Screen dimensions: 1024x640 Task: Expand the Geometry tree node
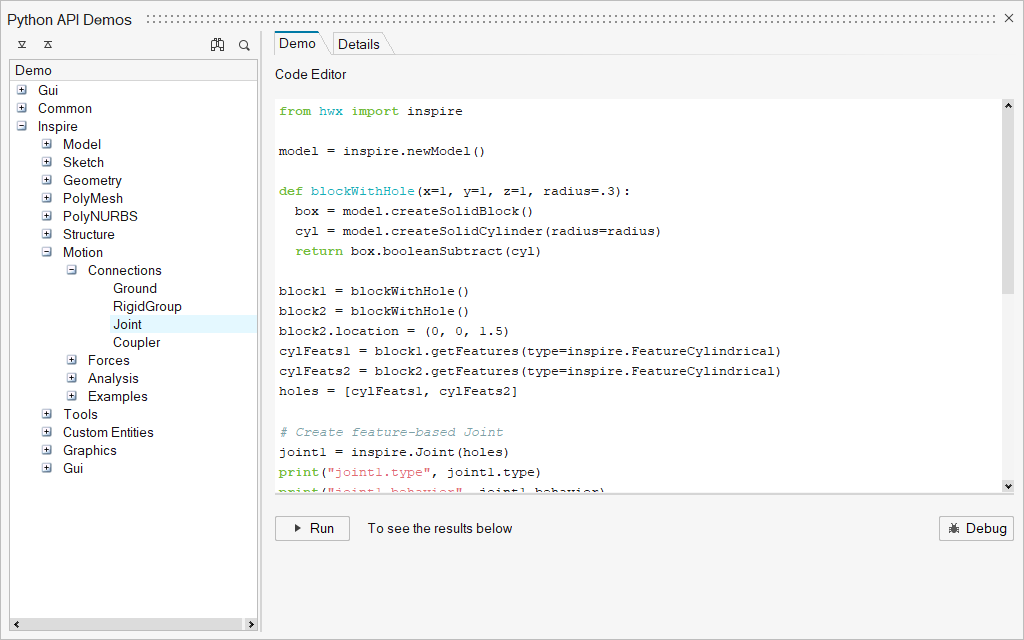(x=47, y=181)
